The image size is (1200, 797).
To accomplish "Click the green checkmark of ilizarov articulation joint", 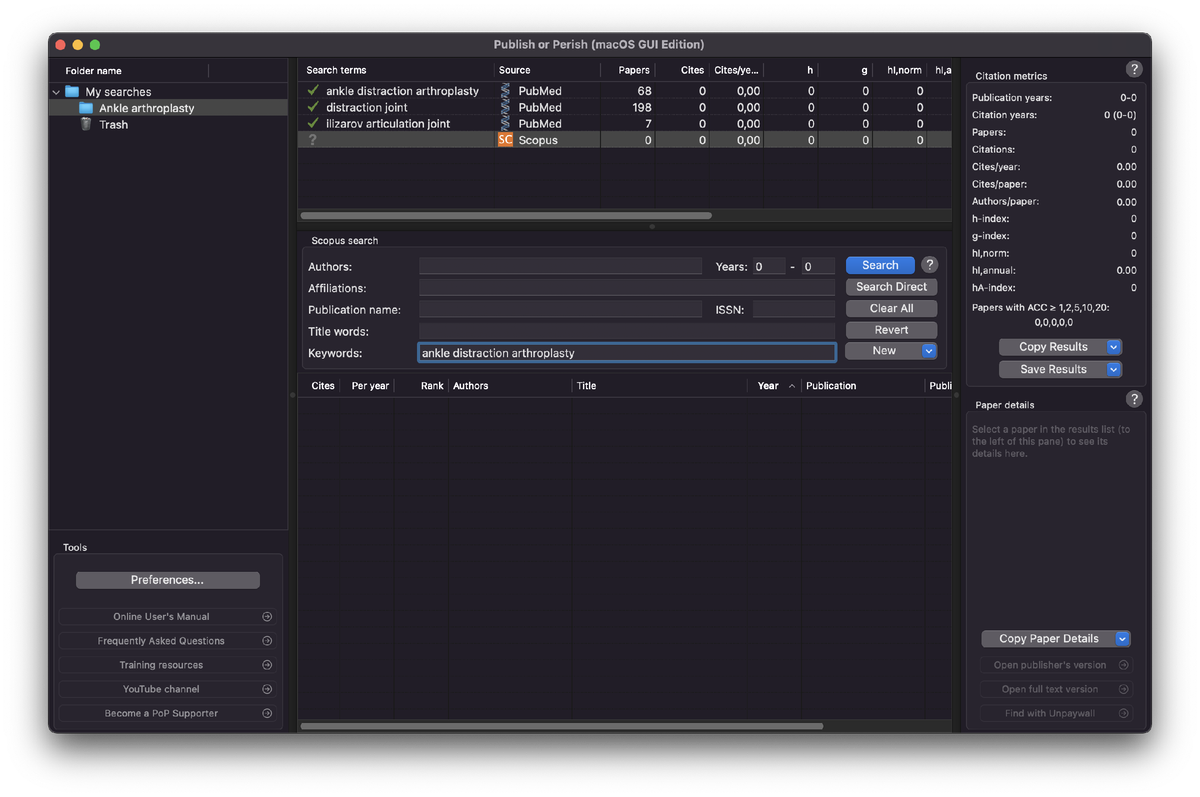I will [x=313, y=124].
